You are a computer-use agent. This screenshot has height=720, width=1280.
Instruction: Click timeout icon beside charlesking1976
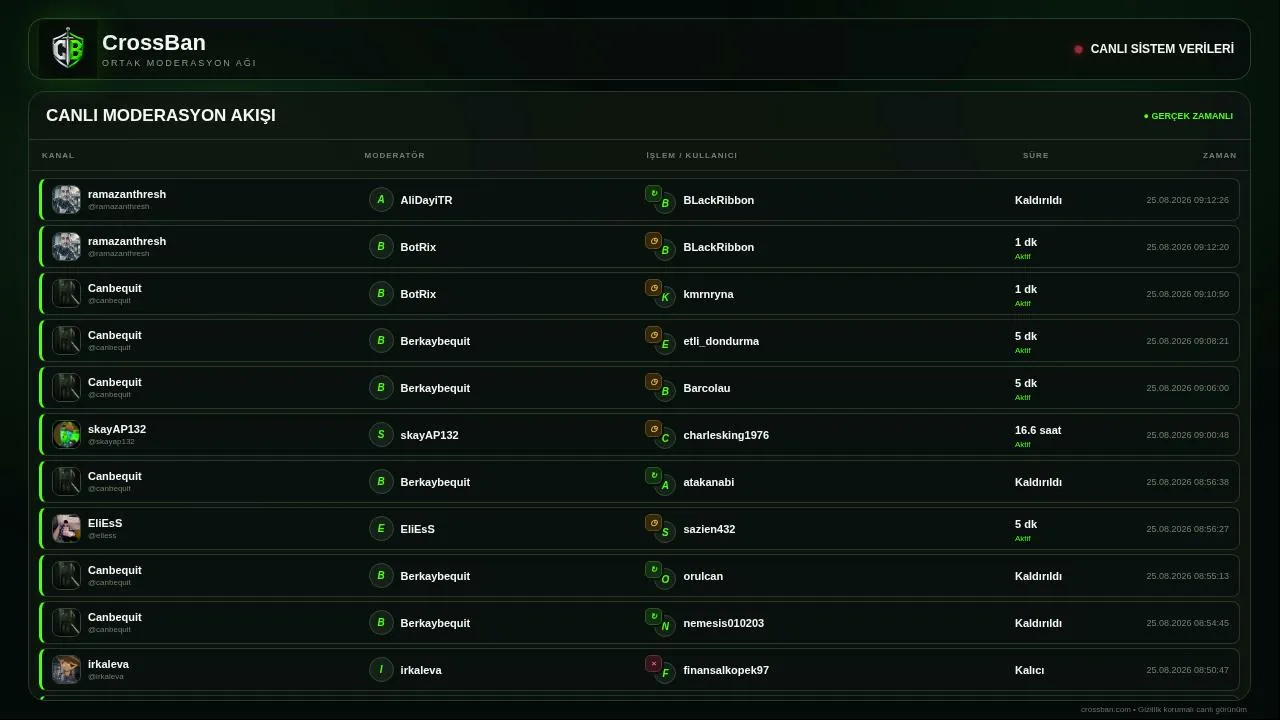[653, 428]
